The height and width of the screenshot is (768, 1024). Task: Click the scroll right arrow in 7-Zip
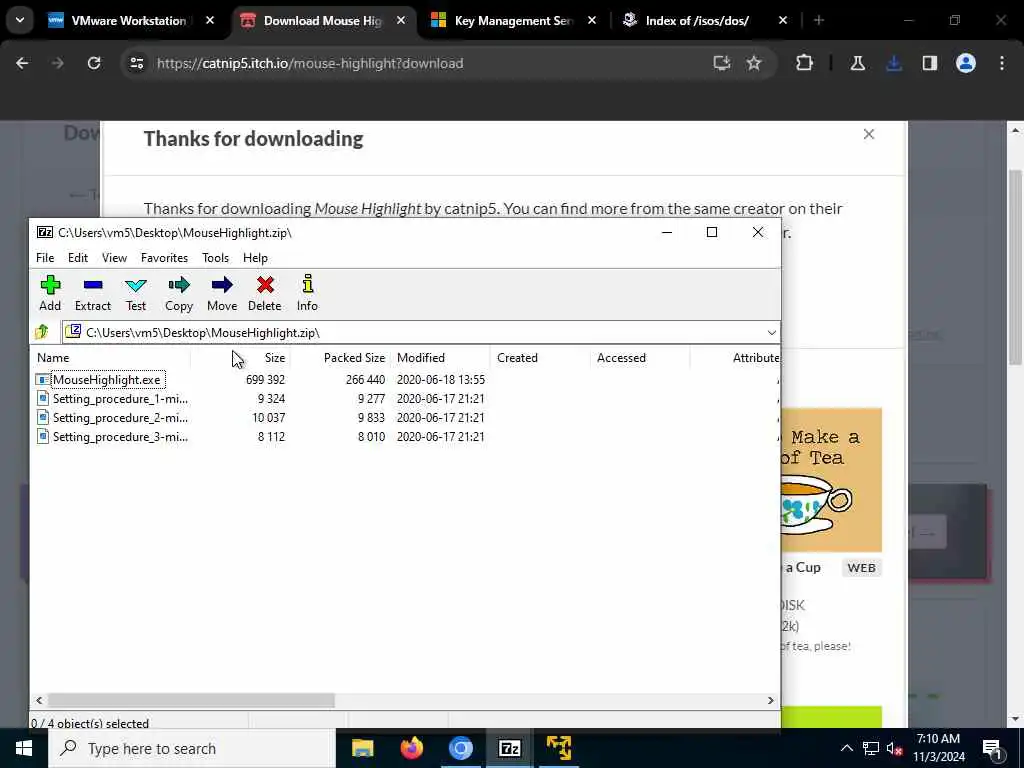771,700
